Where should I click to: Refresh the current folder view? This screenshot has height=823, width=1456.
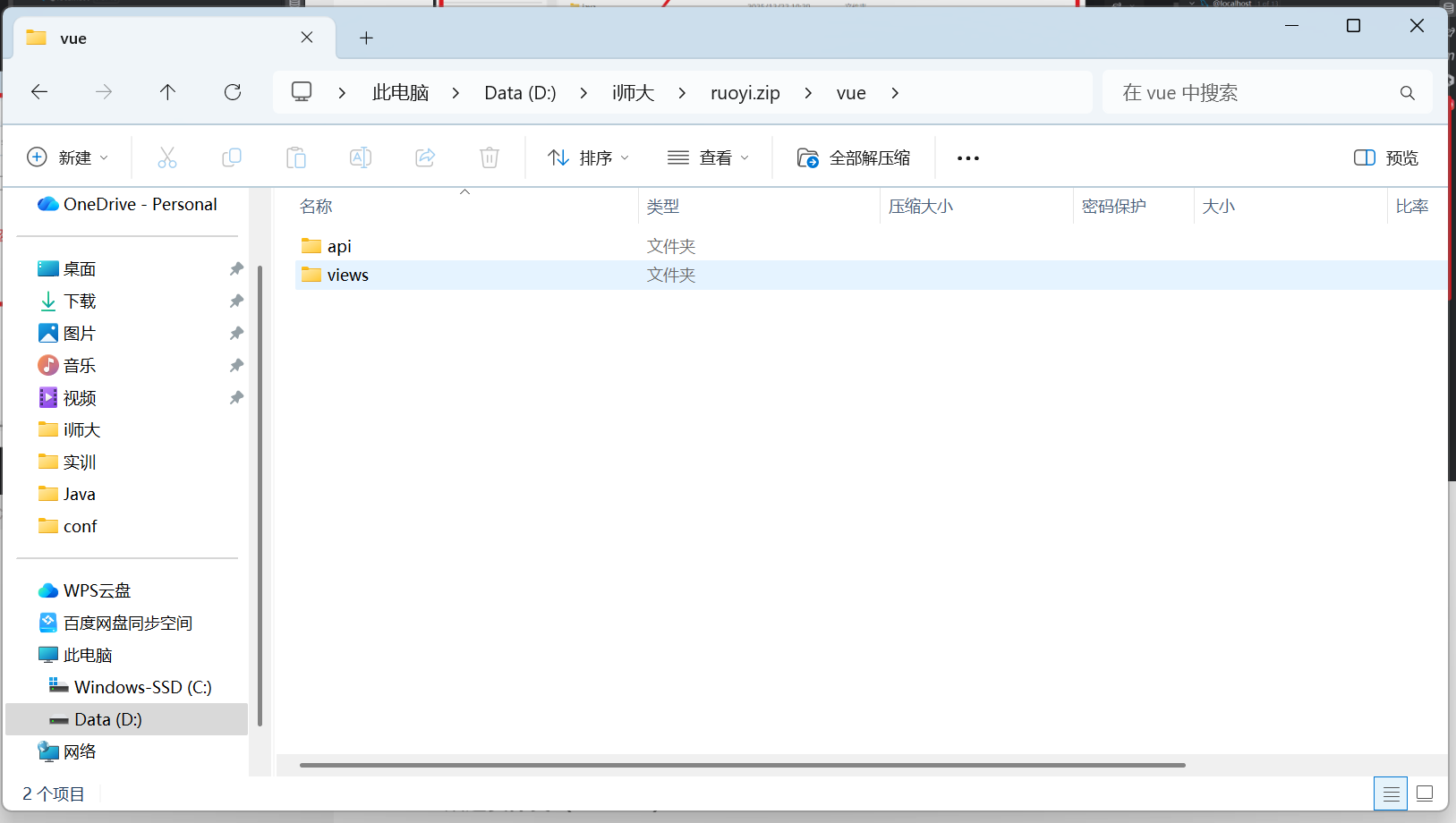coord(233,92)
